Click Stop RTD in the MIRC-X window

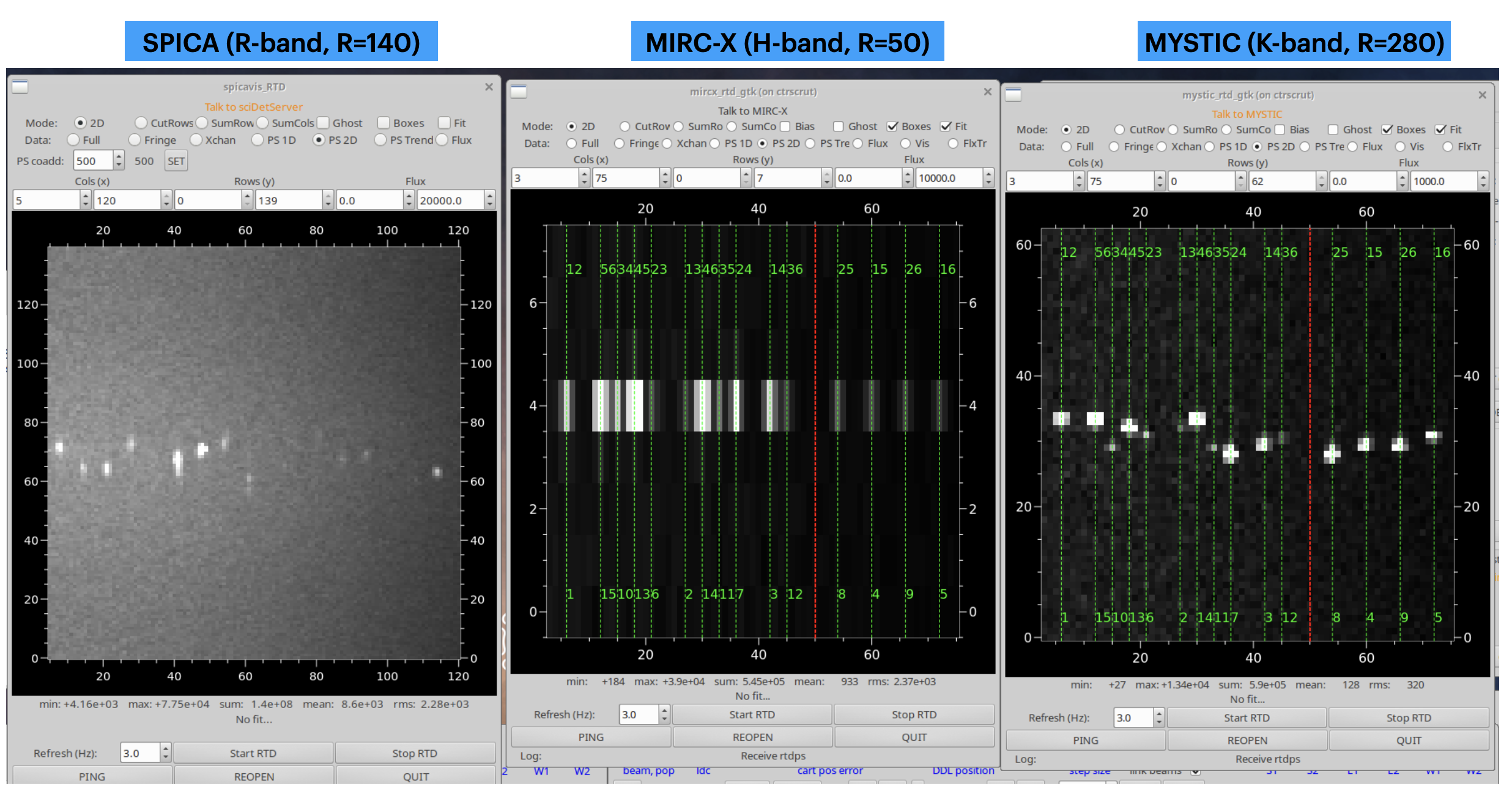[x=913, y=714]
